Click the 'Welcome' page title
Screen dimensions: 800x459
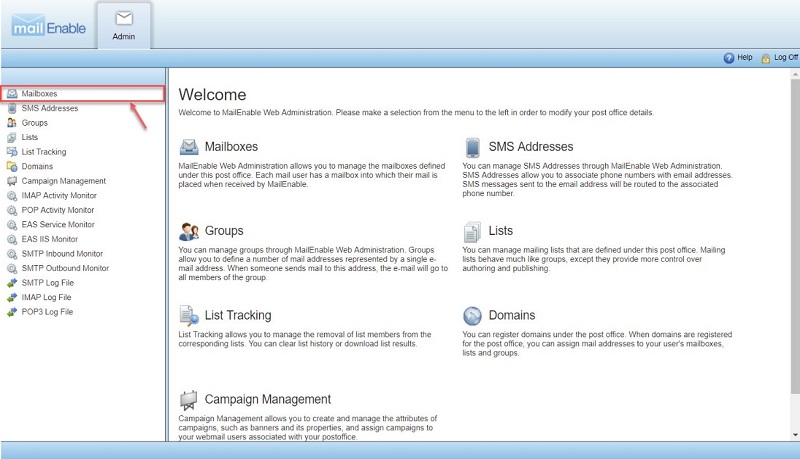point(212,95)
